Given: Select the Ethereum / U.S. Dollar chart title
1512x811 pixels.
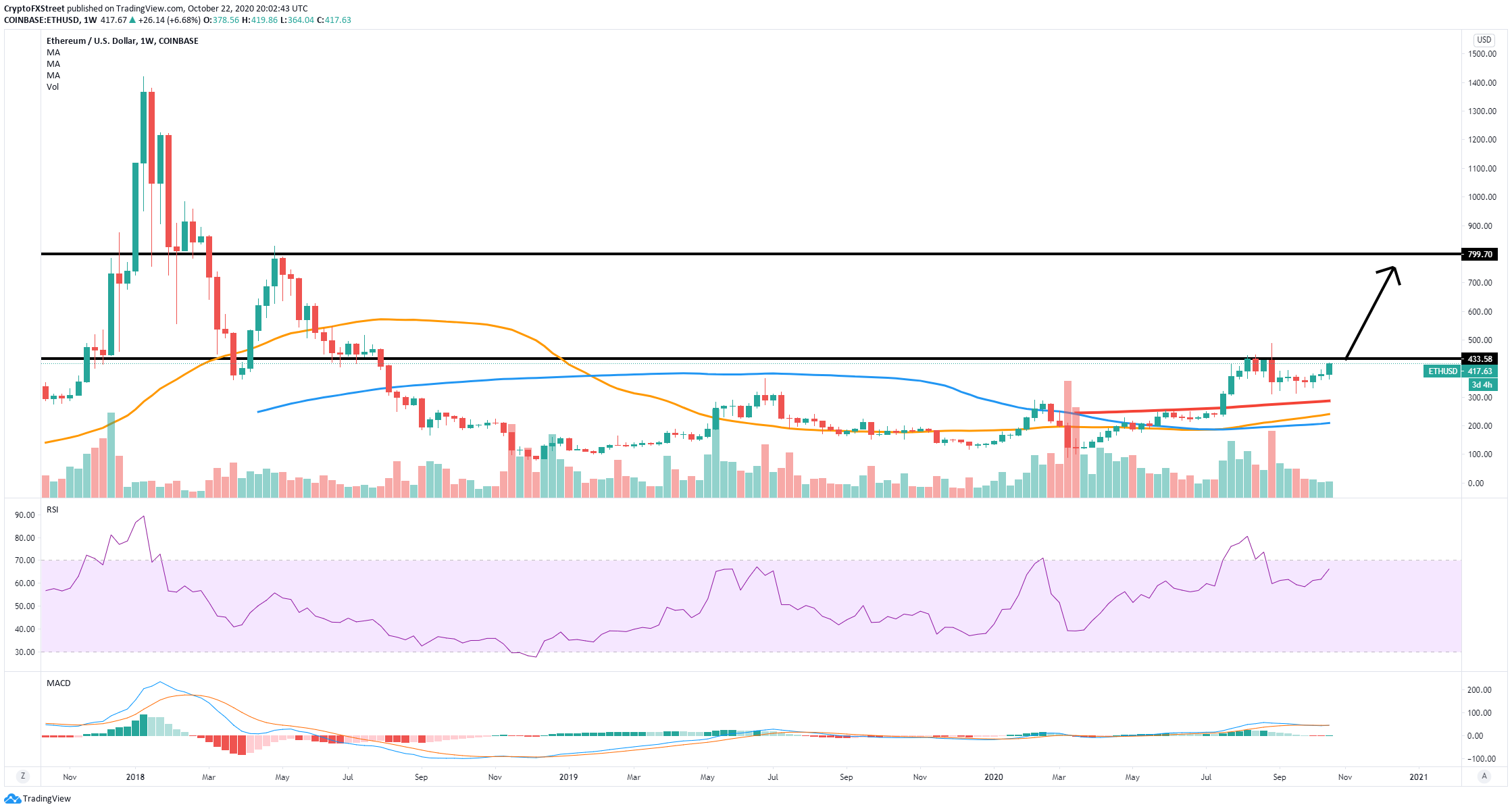Looking at the screenshot, I should [122, 41].
